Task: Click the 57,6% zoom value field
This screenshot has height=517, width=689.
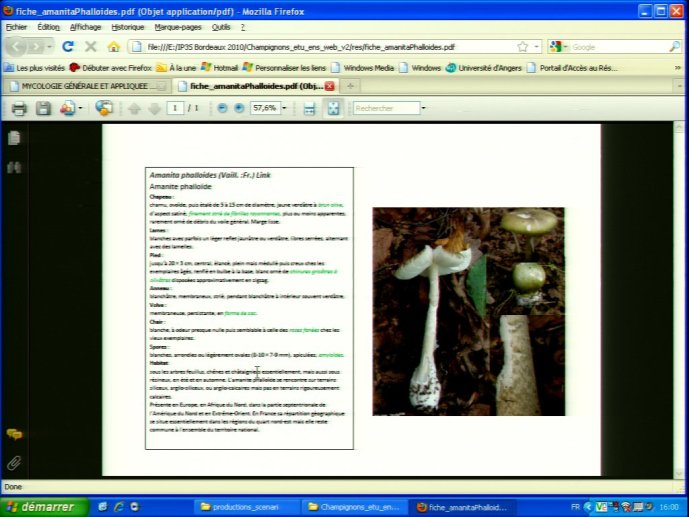Action: tap(265, 108)
